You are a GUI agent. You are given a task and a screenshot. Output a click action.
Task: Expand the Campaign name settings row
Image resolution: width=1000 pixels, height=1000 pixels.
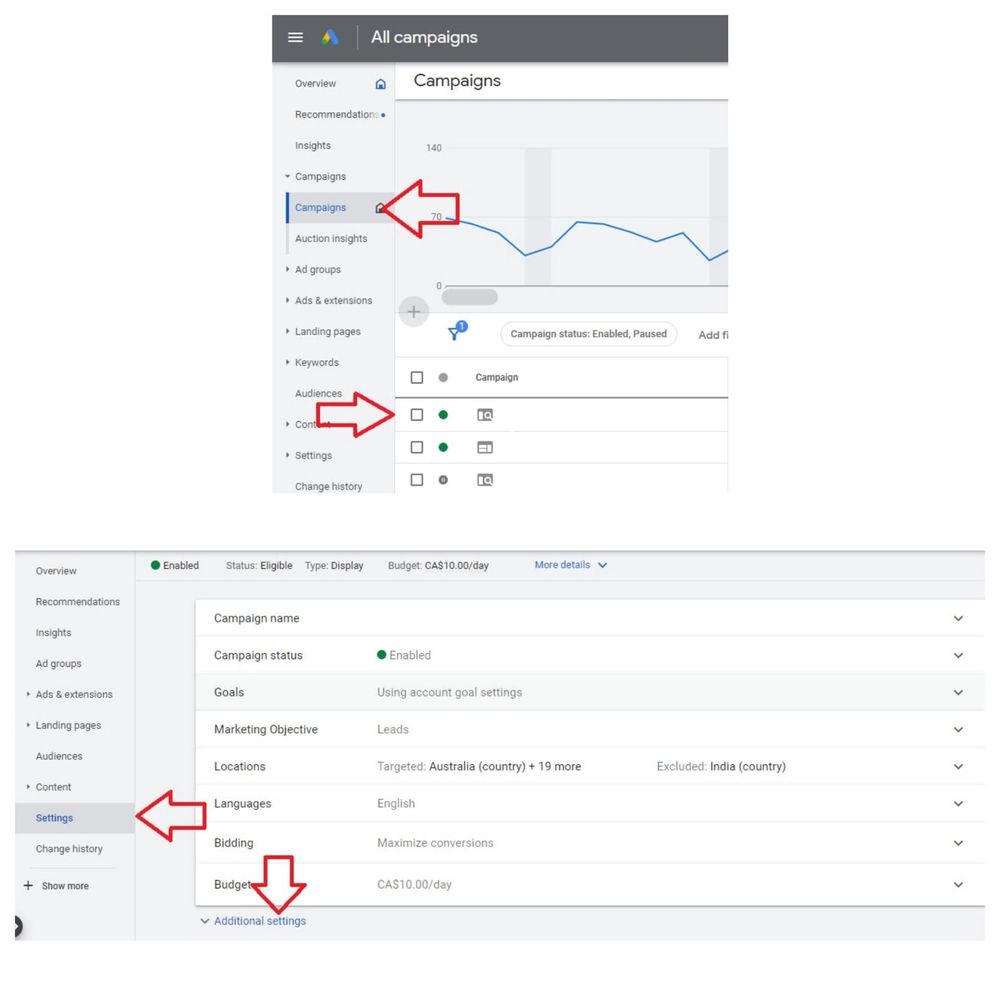coord(958,618)
